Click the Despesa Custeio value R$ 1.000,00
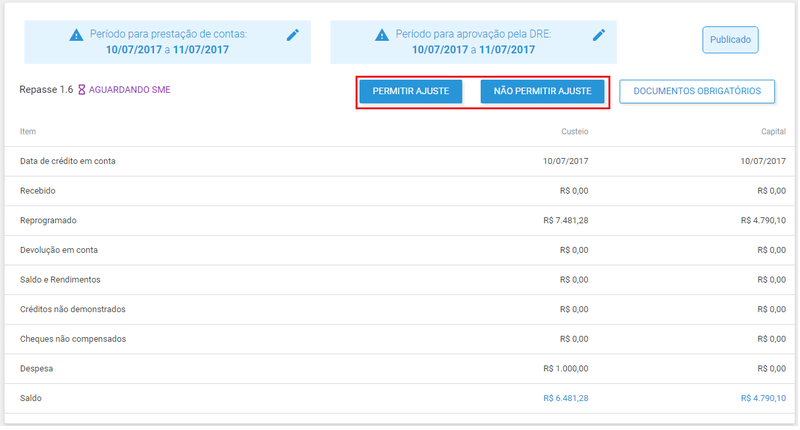This screenshot has width=800, height=430. (566, 368)
